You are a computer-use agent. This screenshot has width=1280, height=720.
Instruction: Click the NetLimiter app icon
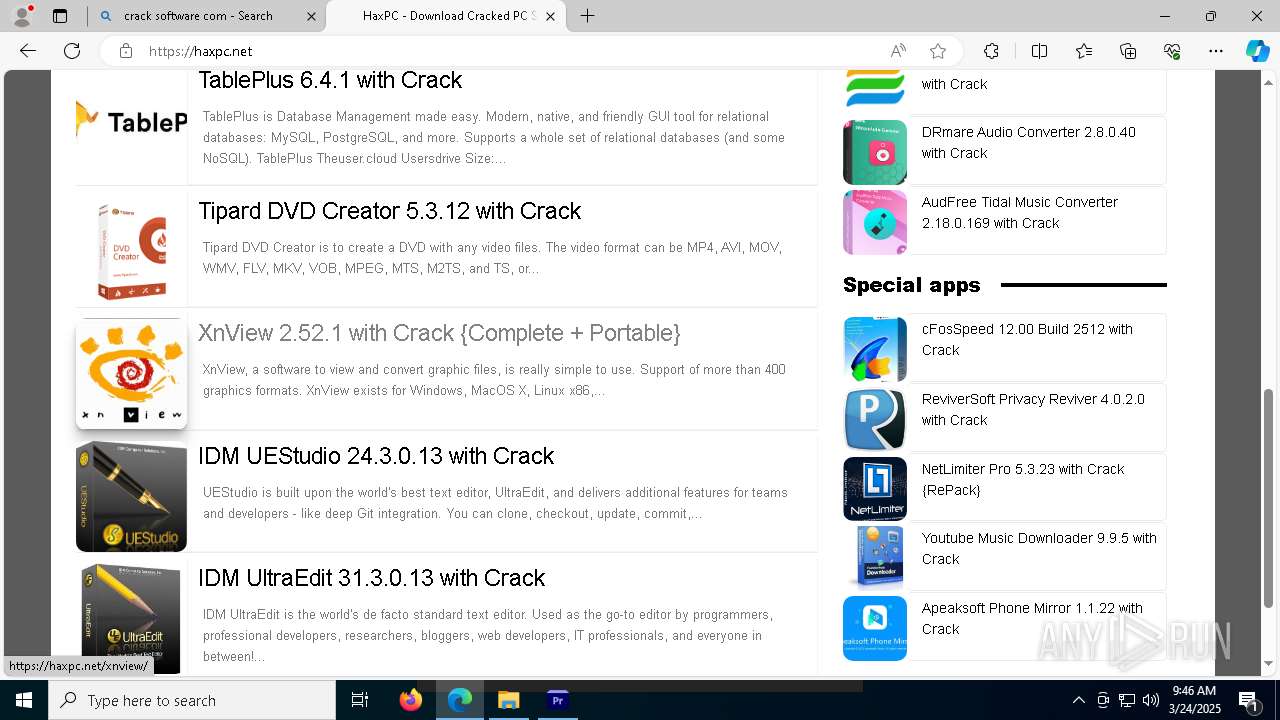[875, 489]
